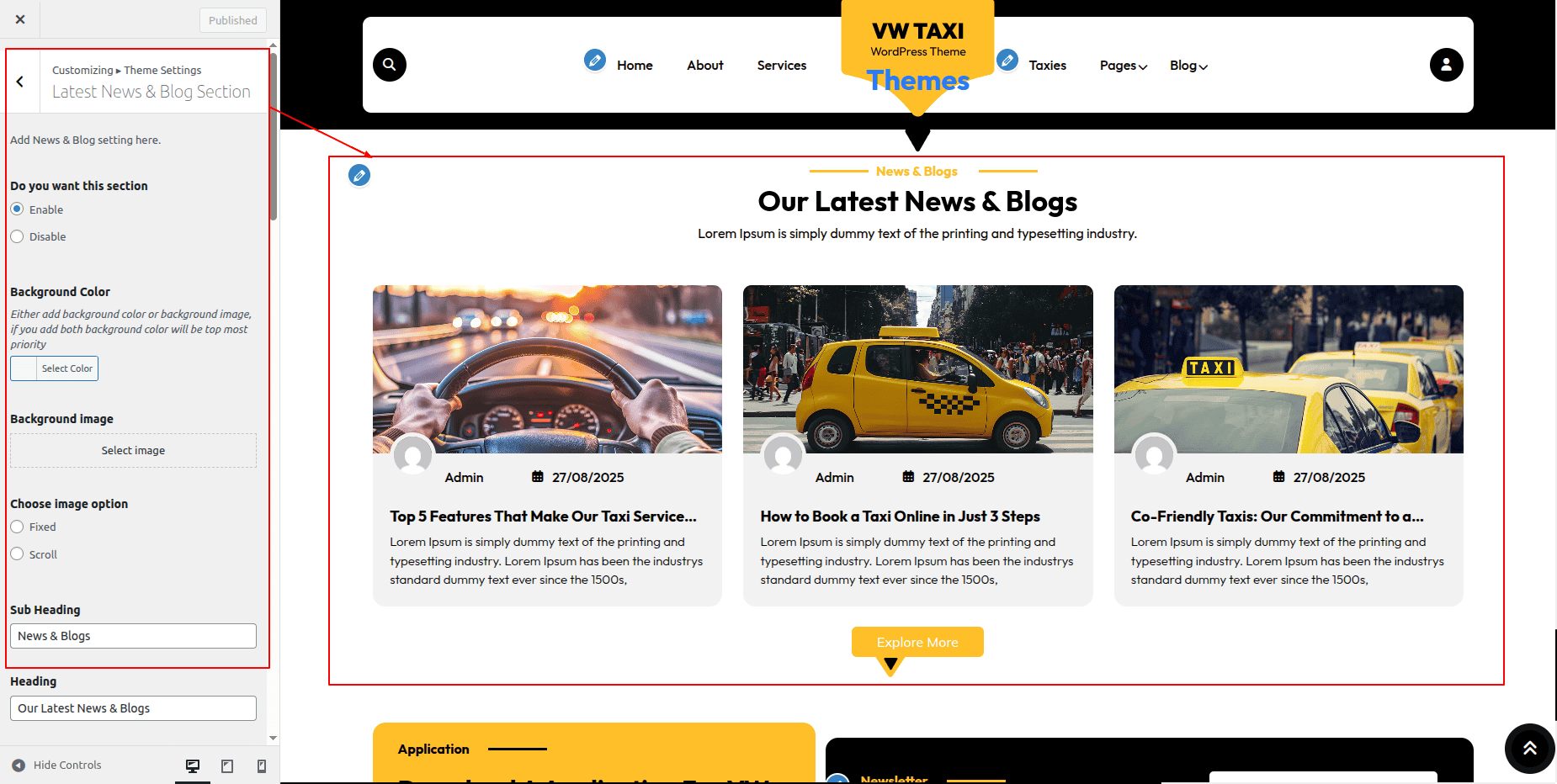Click the yellow taxi street thumbnail

pos(918,369)
